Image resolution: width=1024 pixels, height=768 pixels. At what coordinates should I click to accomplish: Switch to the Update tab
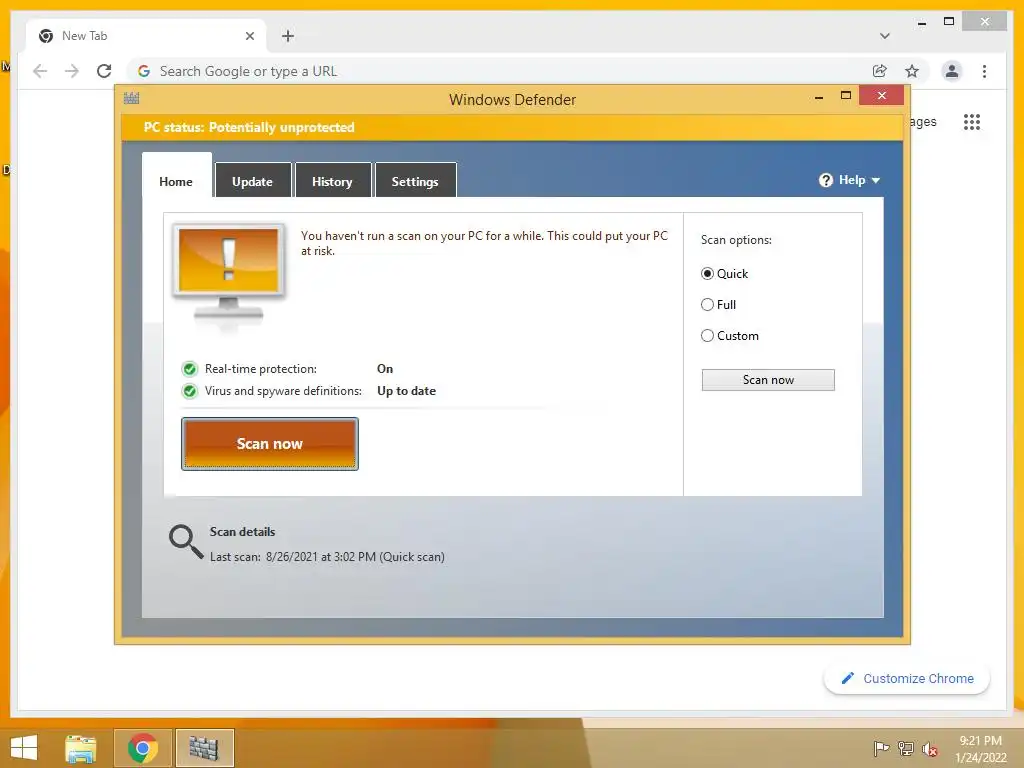pos(252,181)
